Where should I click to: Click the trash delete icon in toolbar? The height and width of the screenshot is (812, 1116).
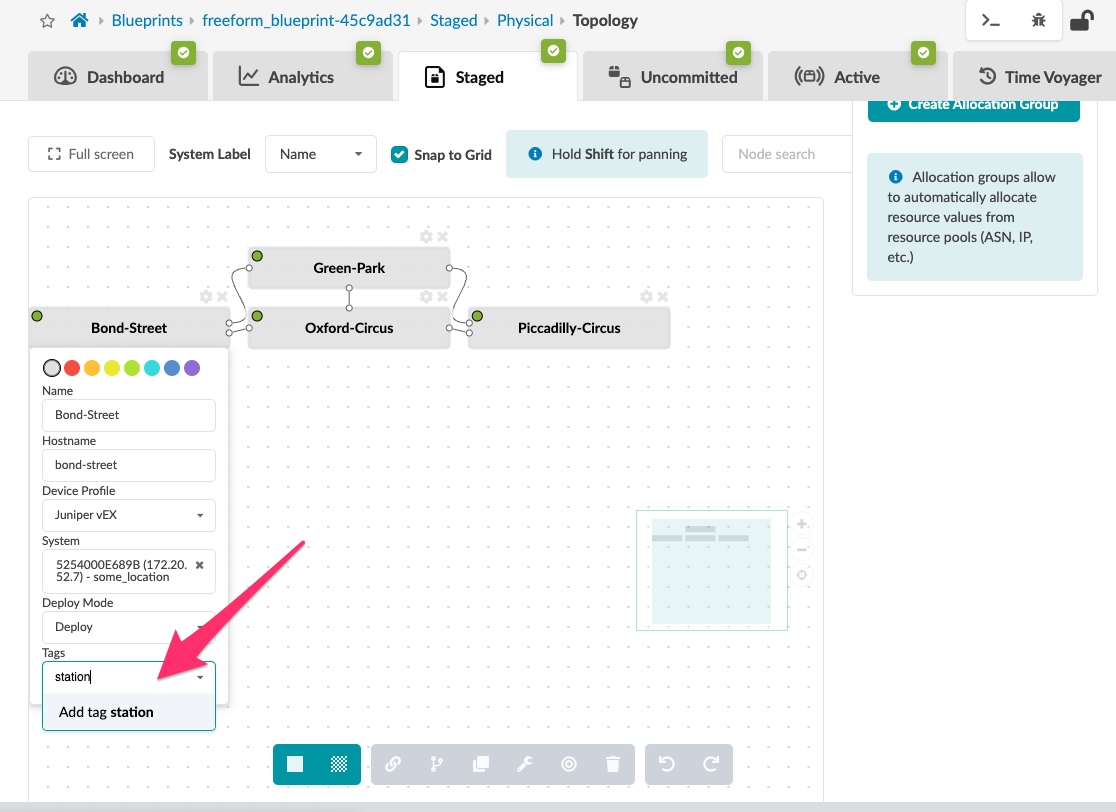613,764
